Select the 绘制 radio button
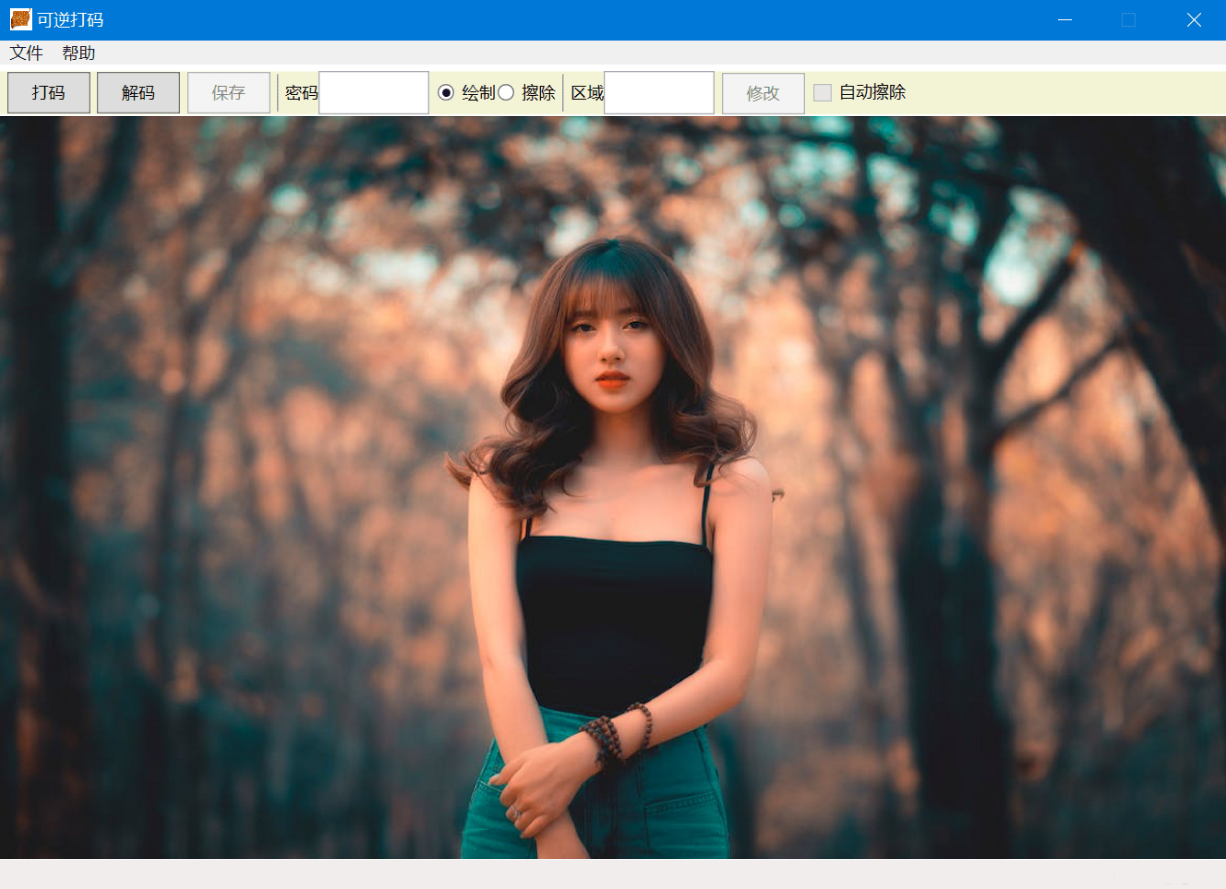 tap(446, 93)
